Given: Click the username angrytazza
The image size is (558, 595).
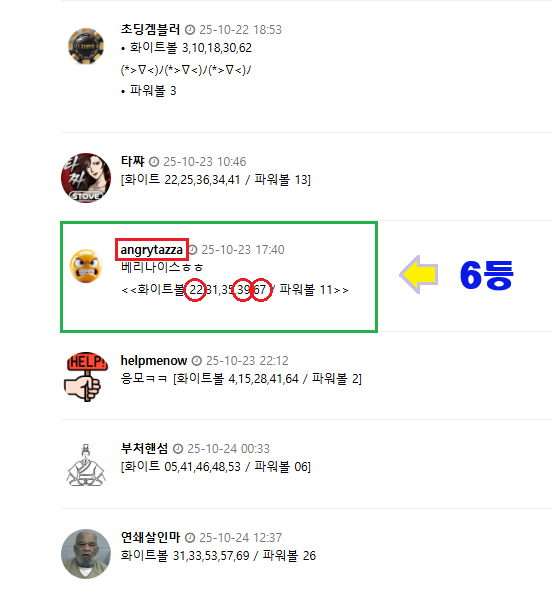Looking at the screenshot, I should pyautogui.click(x=151, y=250).
